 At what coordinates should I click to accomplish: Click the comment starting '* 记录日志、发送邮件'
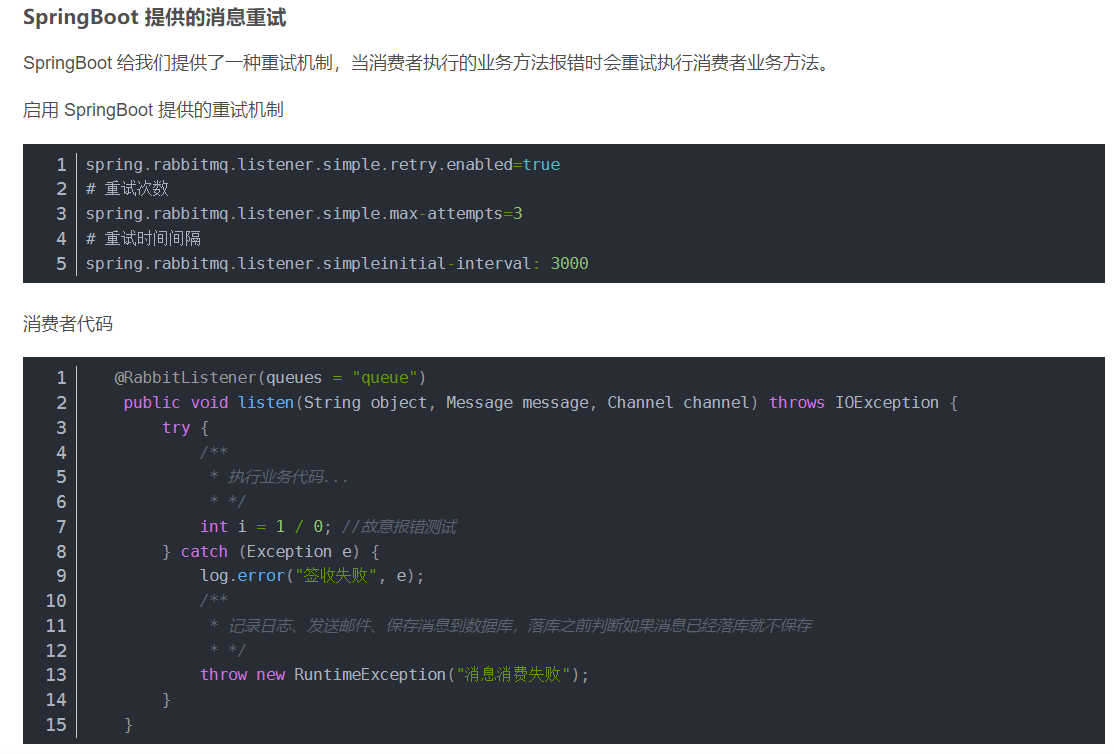click(510, 625)
